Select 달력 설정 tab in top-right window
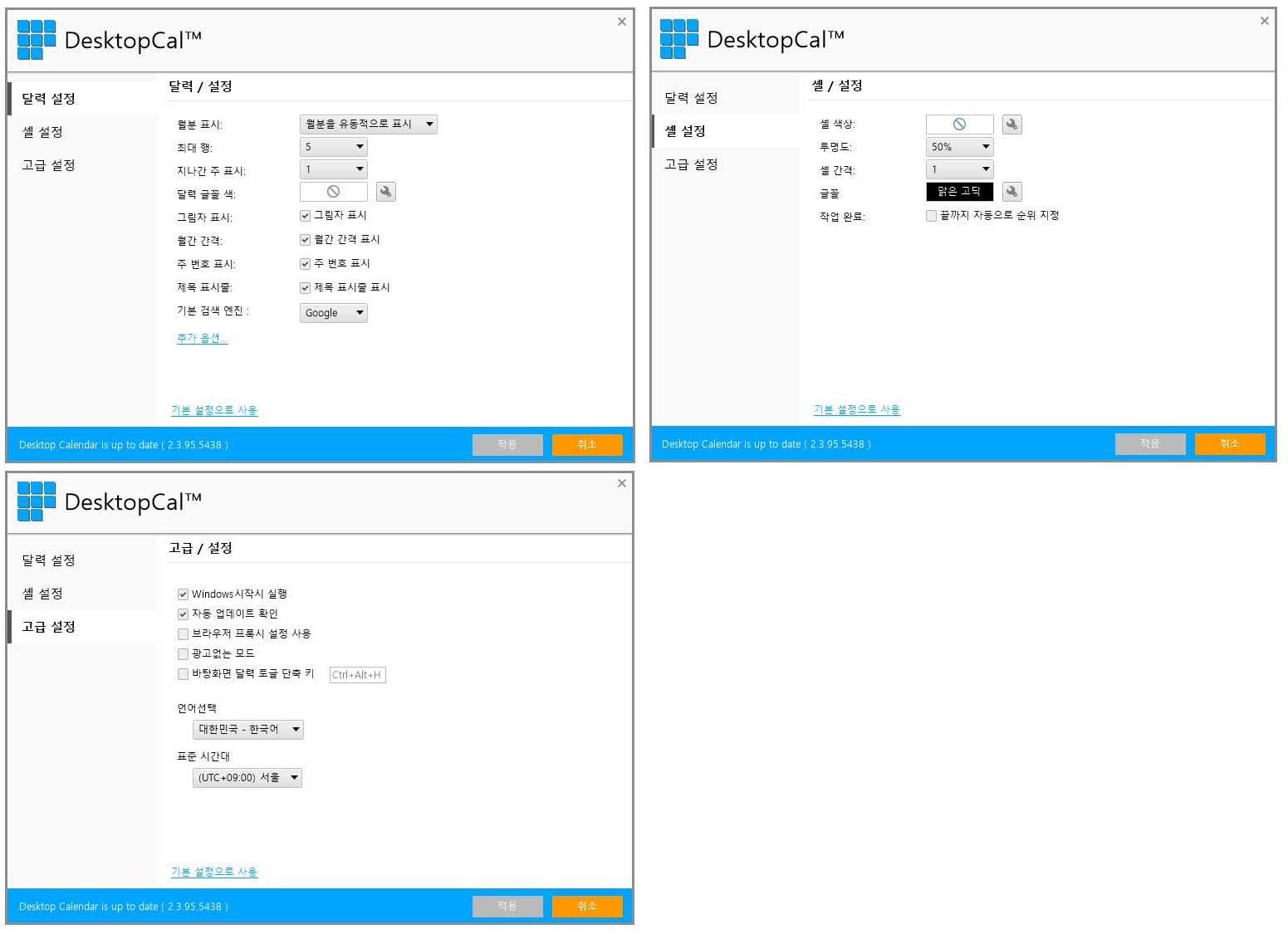 pos(725,98)
